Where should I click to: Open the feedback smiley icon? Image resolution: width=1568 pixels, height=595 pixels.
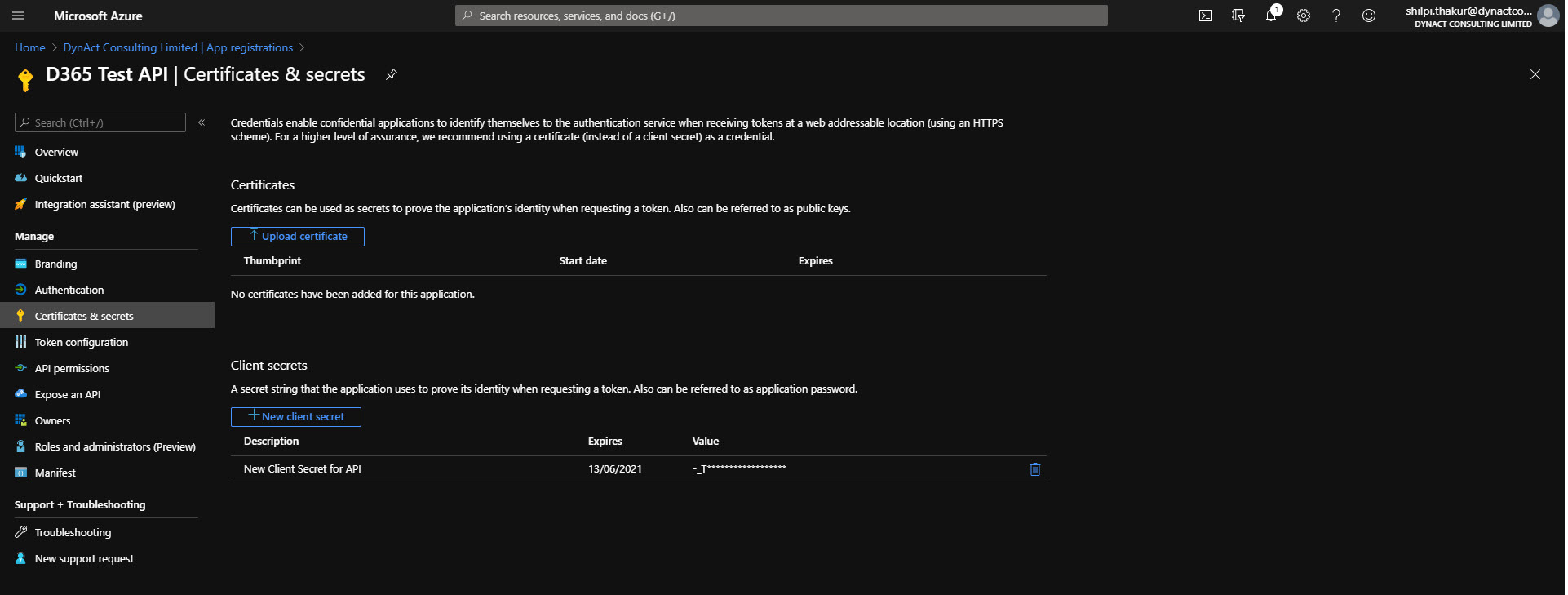[x=1369, y=16]
